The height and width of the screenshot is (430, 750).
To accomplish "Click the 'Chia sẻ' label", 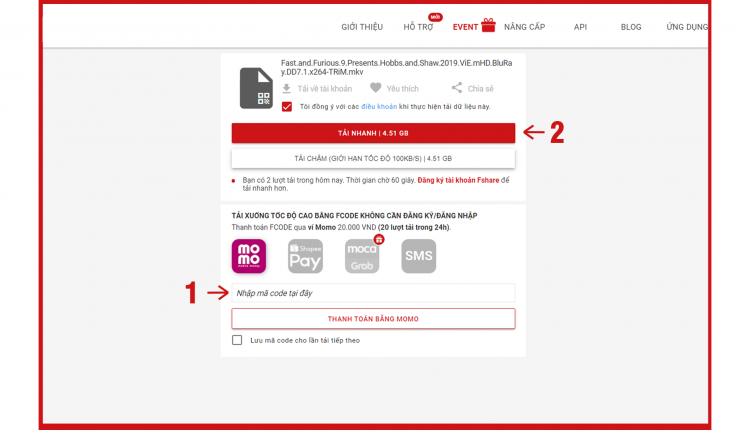I will coord(481,89).
